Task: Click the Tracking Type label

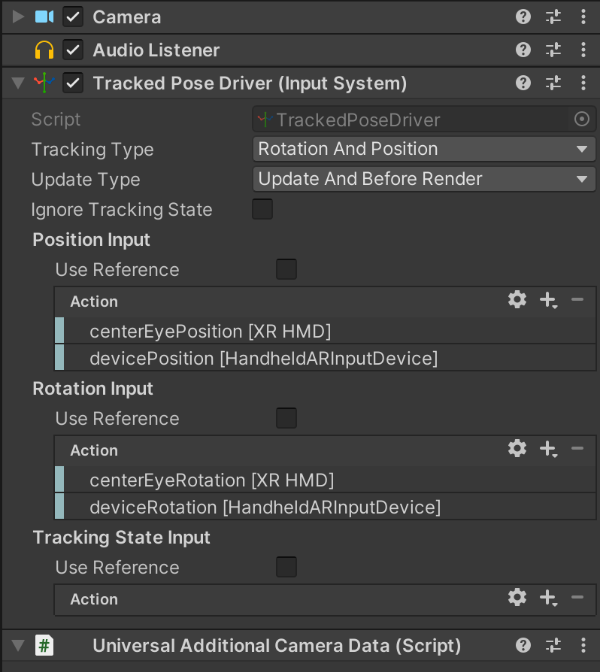Action: pyautogui.click(x=93, y=150)
